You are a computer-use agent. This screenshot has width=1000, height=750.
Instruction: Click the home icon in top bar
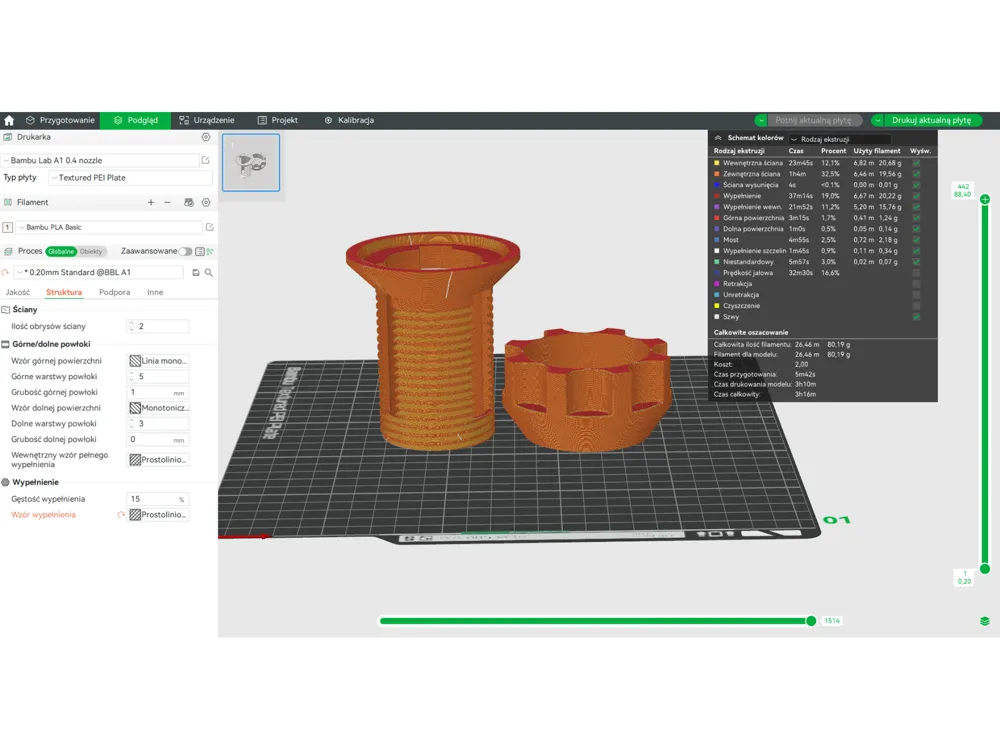9,120
